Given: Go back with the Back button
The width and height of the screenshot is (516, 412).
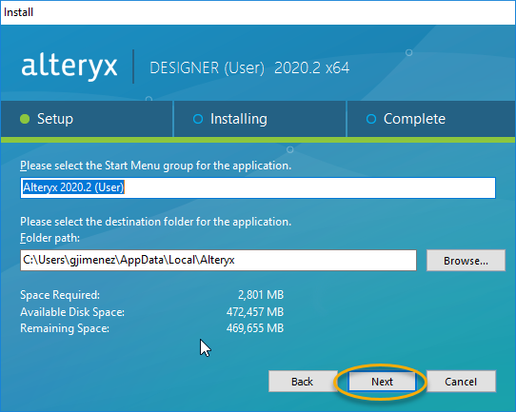Looking at the screenshot, I should coord(302,381).
